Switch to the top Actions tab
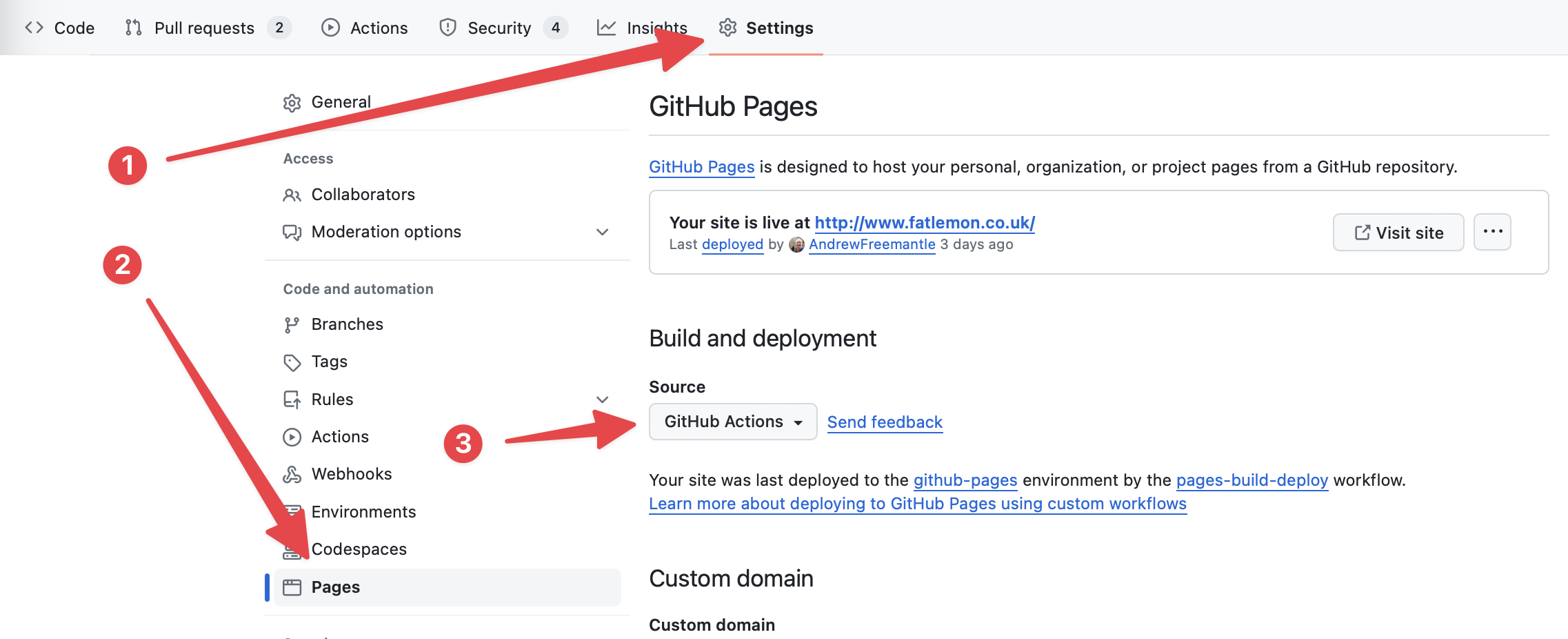This screenshot has height=639, width=1568. click(x=365, y=28)
